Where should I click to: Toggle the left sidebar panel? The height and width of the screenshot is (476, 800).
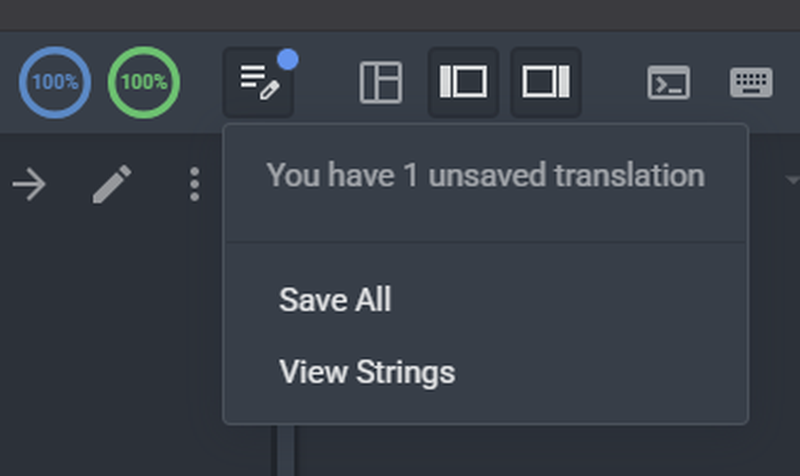(x=463, y=83)
